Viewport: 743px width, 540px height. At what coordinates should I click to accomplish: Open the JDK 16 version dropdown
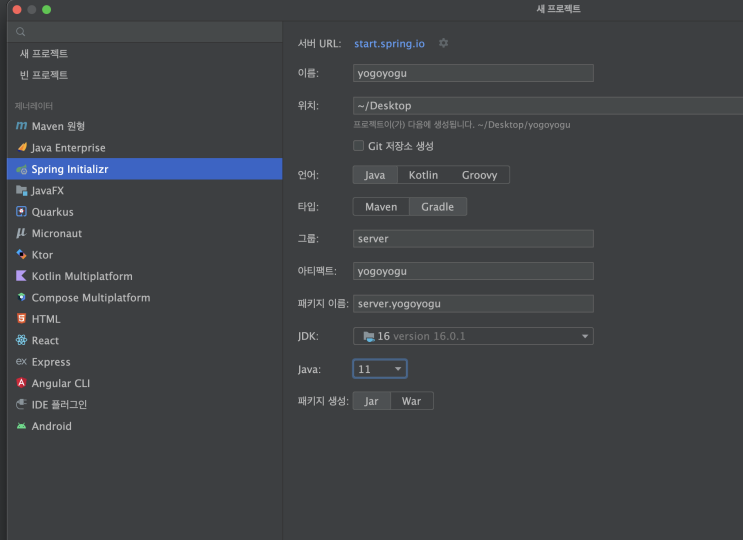(x=473, y=336)
